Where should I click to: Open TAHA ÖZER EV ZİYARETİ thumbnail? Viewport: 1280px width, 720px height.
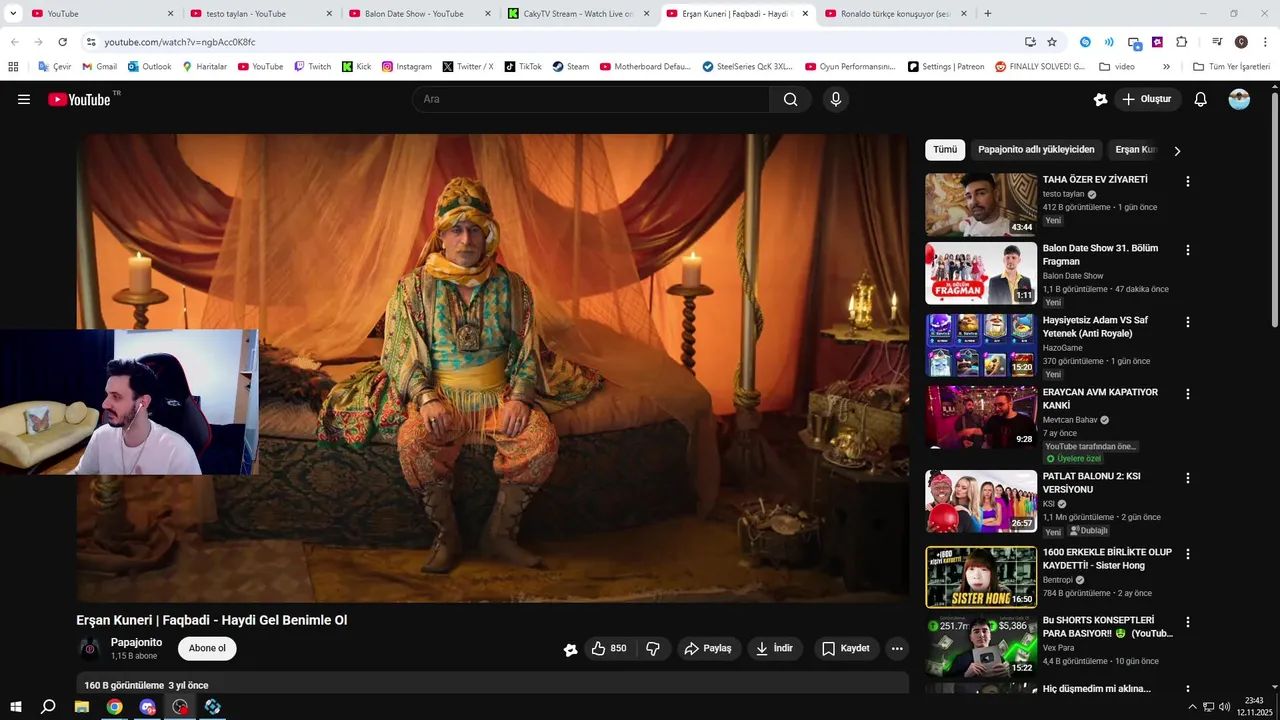(981, 205)
